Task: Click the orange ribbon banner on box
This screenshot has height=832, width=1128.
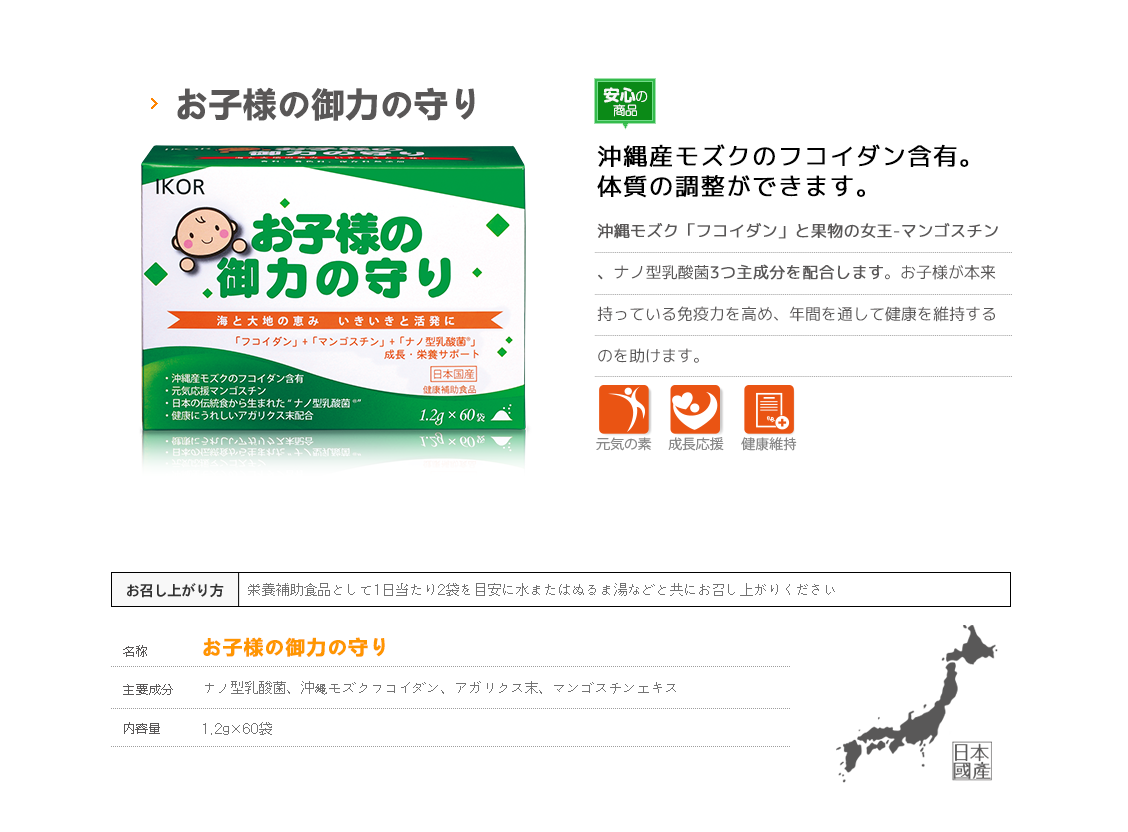Action: point(335,320)
